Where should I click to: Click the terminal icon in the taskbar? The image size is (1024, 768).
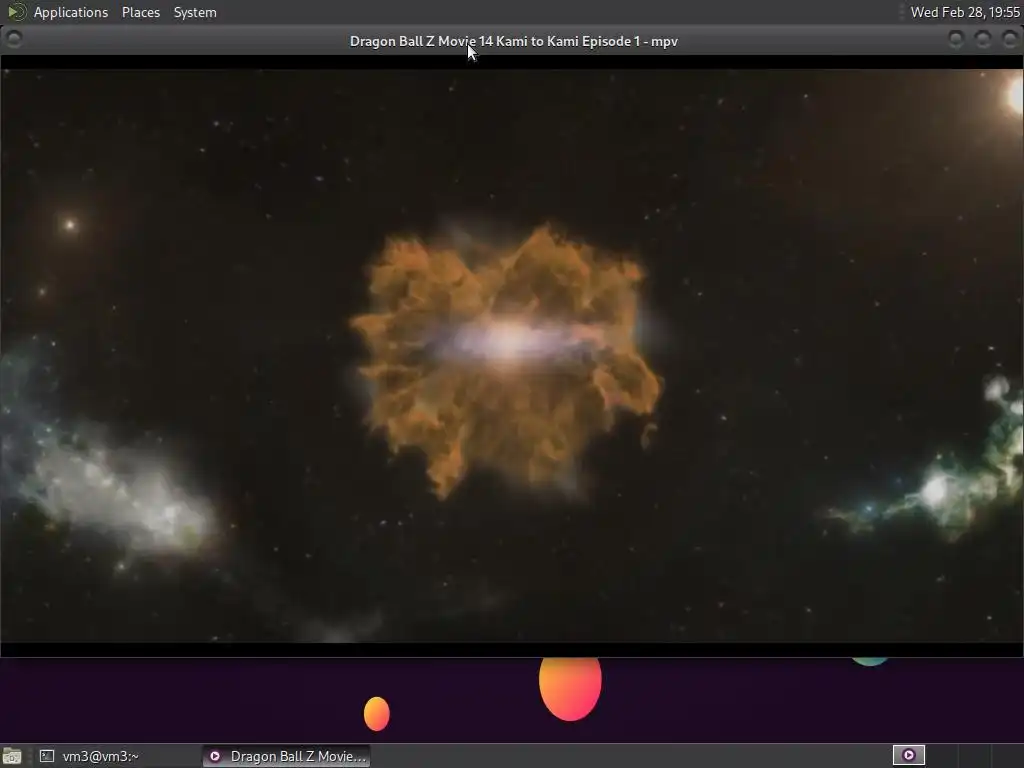click(46, 756)
